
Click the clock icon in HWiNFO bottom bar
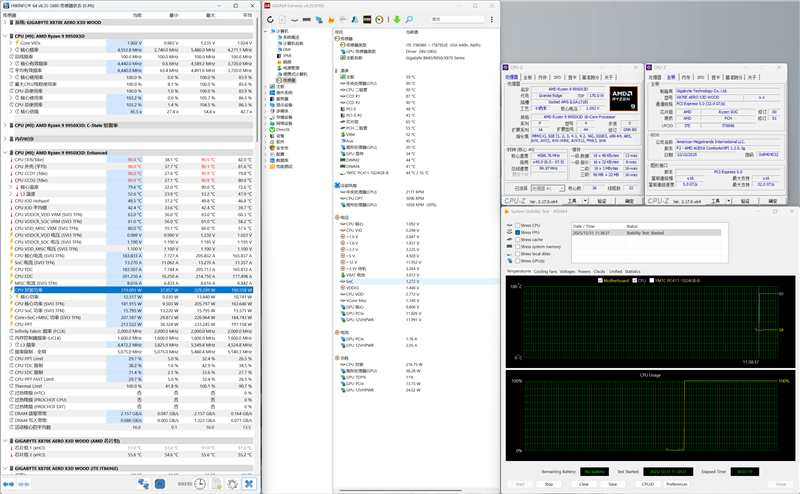tap(201, 483)
